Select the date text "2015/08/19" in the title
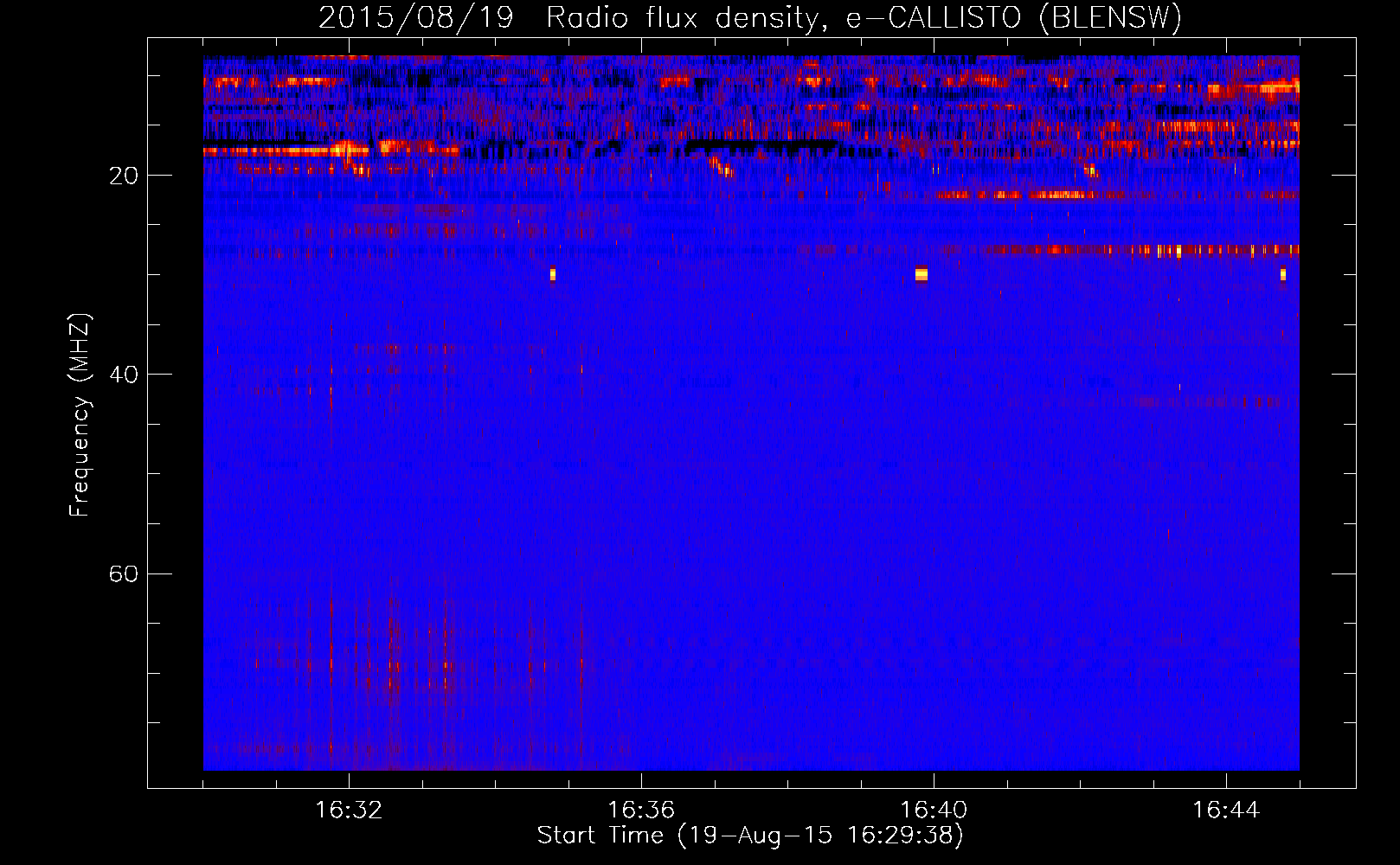This screenshot has width=1400, height=865. coord(415,17)
